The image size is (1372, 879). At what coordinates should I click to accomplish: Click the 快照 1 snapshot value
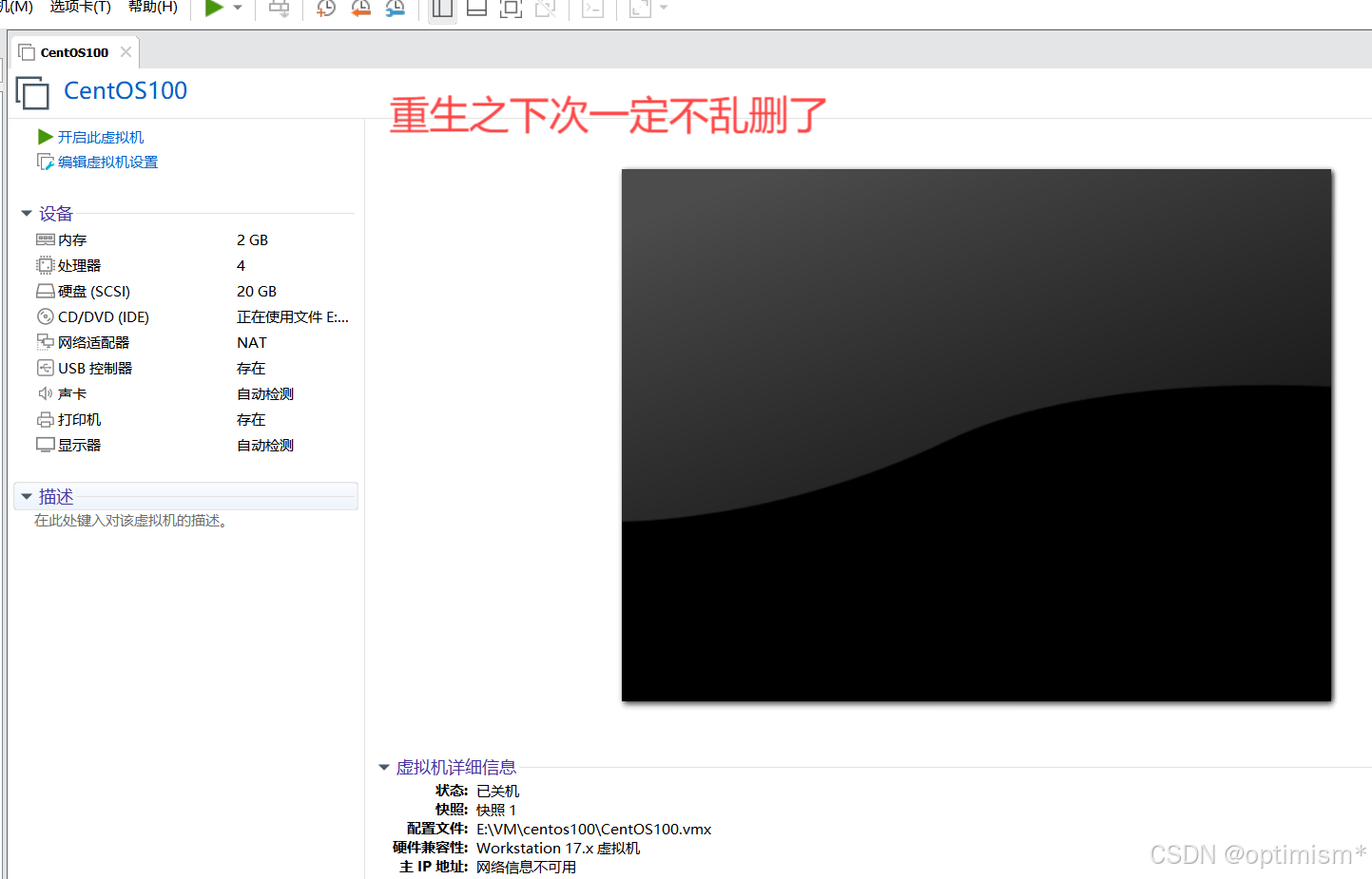496,811
